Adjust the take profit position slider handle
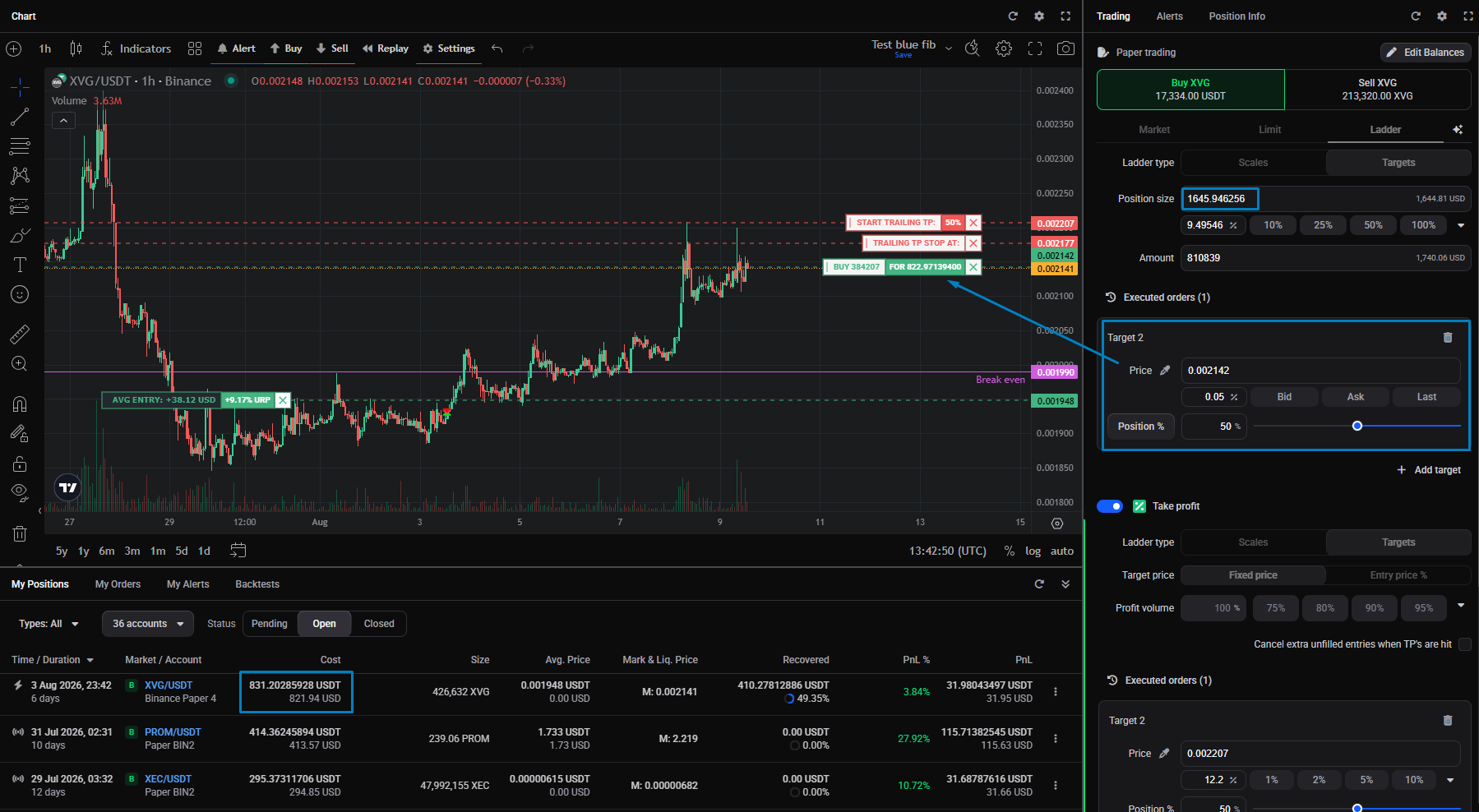Image resolution: width=1479 pixels, height=812 pixels. 1357,809
